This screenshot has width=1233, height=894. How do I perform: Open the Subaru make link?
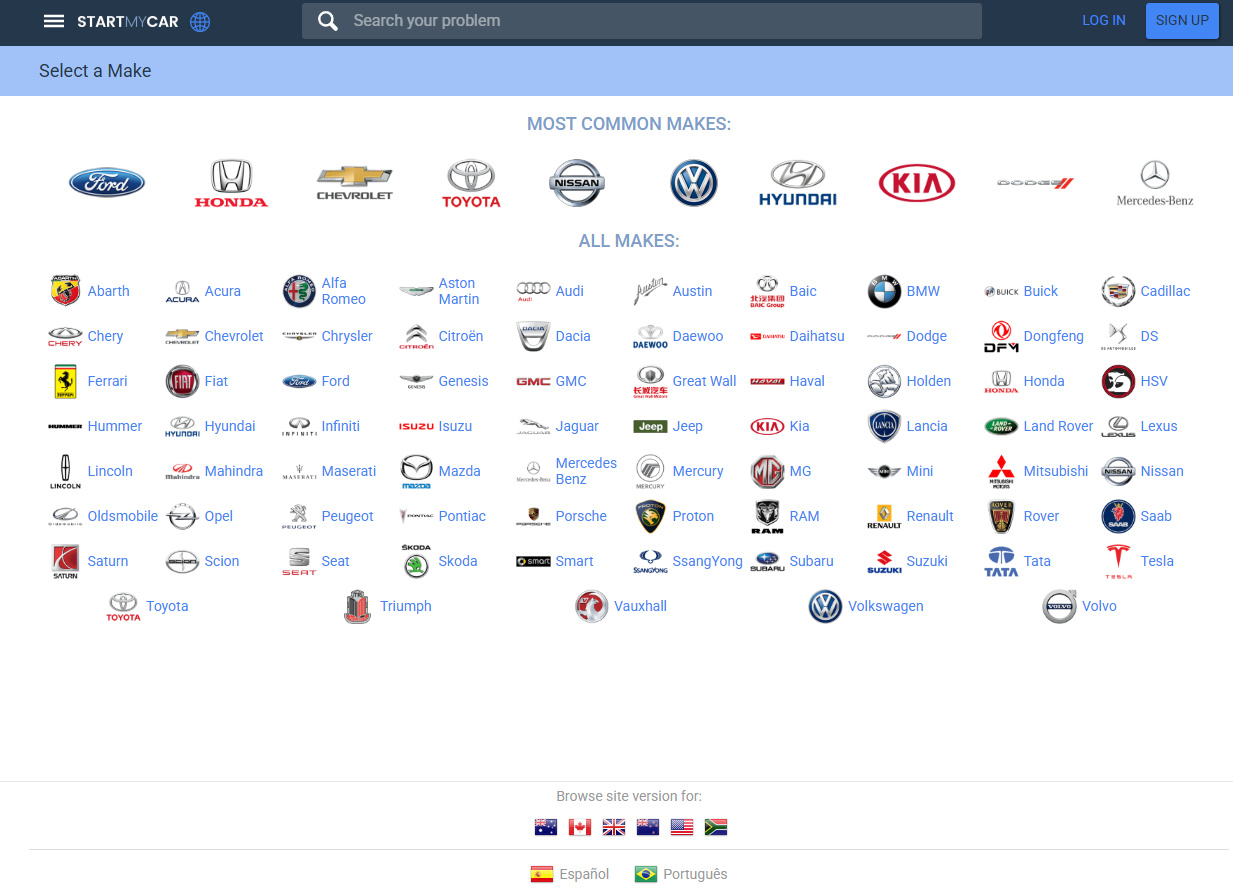coord(812,561)
